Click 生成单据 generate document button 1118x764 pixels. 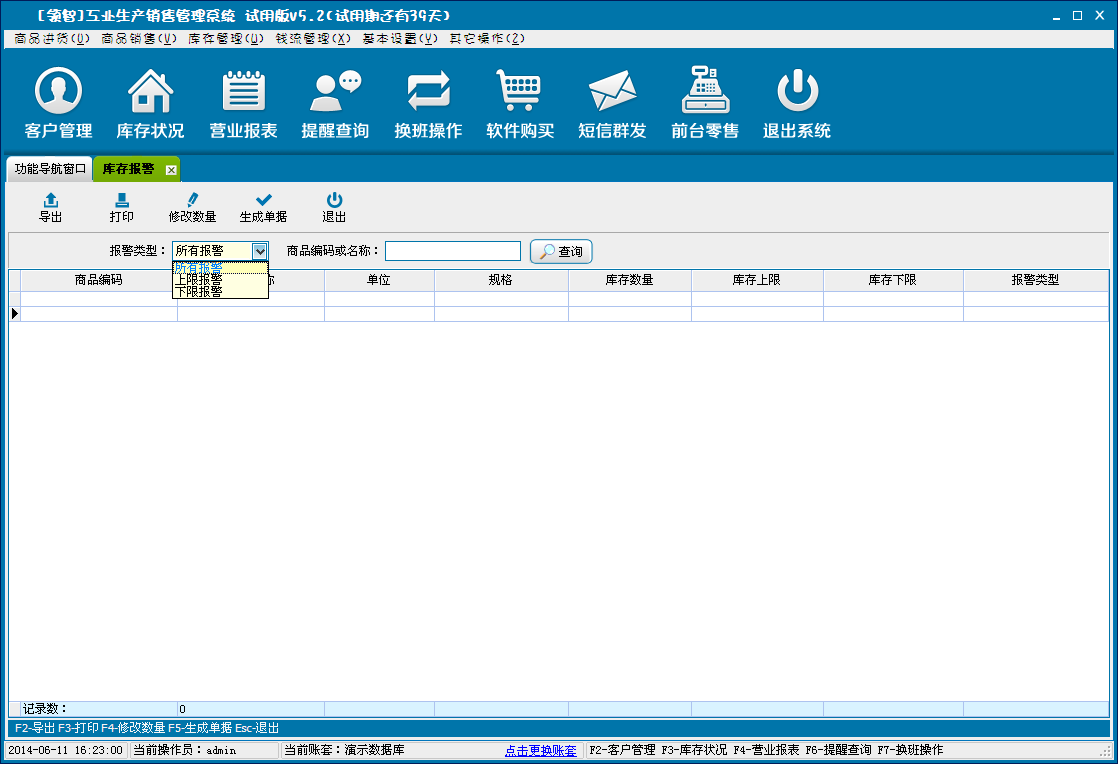point(263,207)
